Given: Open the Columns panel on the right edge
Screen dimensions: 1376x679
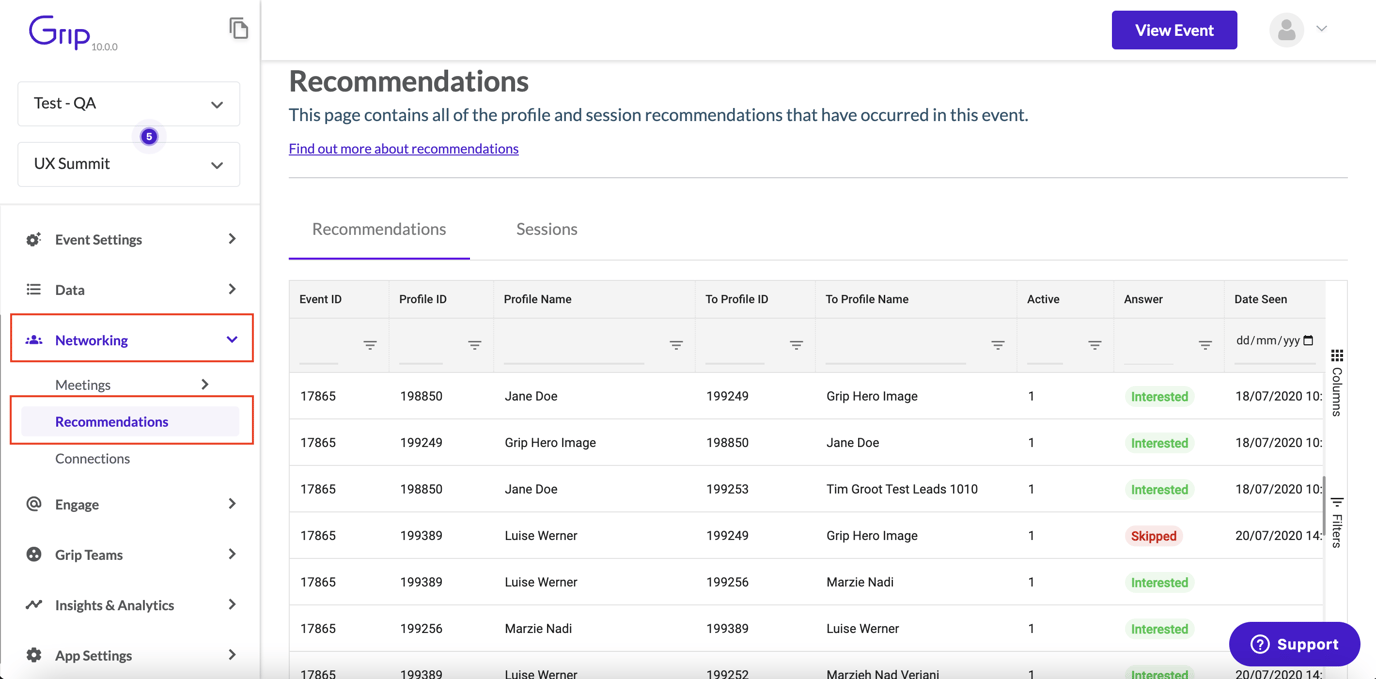Looking at the screenshot, I should (1337, 385).
